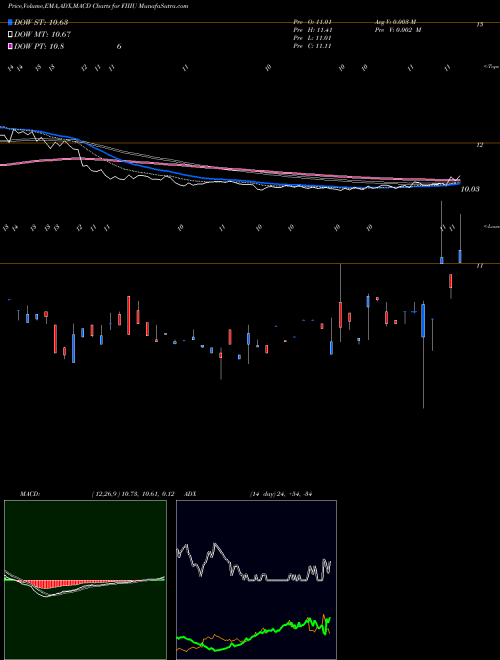Image resolution: width=500 pixels, height=660 pixels.
Task: Click the chart title mentioning MunafaSutra.com
Action: [98, 6]
